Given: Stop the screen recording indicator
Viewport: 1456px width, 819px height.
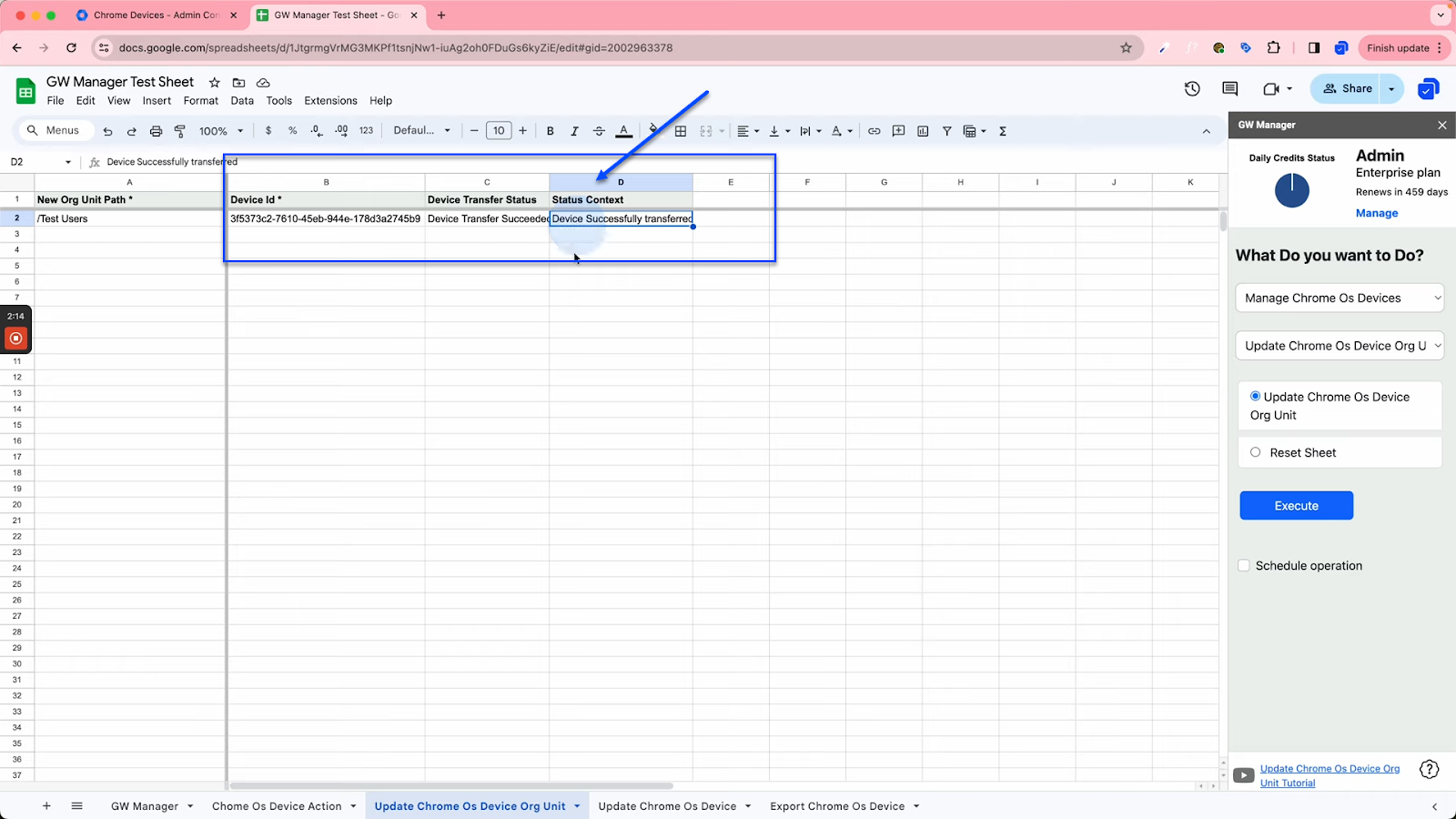Looking at the screenshot, I should [15, 339].
